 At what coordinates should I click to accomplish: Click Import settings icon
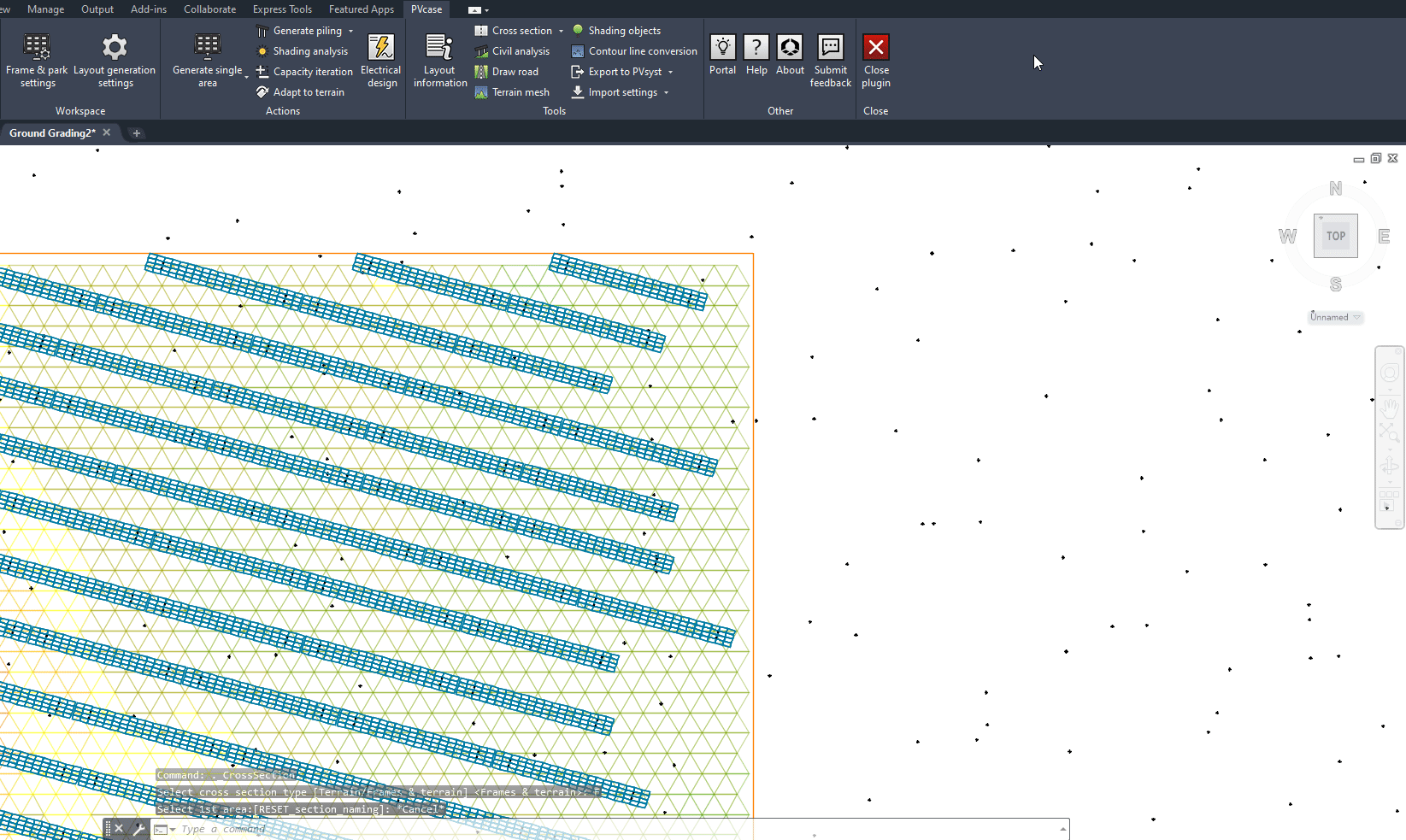(578, 92)
